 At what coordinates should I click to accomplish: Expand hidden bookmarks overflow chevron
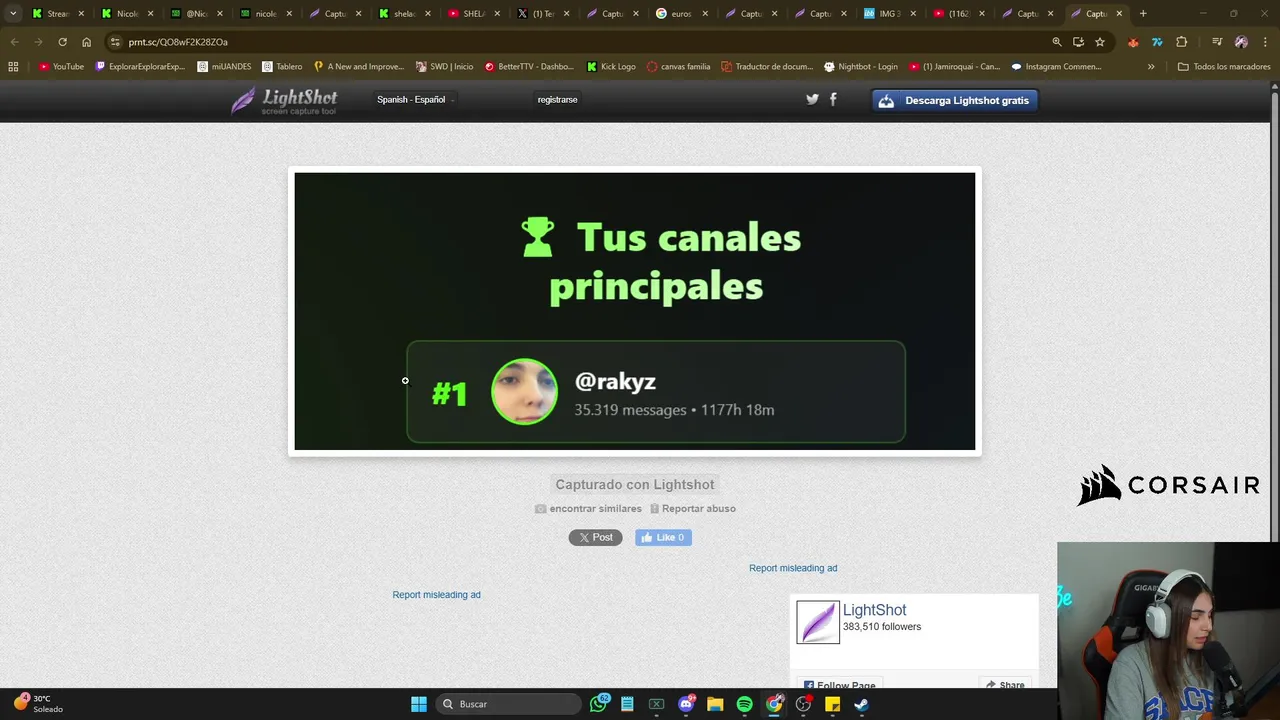[x=1151, y=67]
